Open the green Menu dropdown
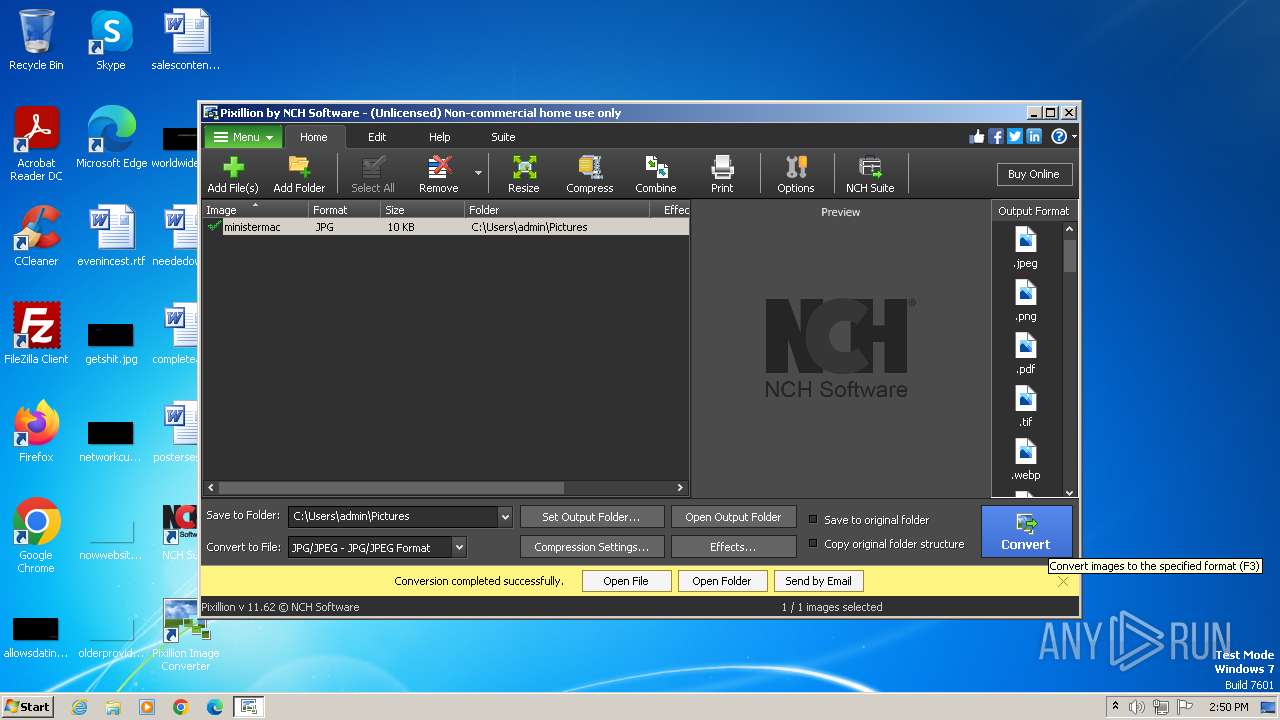 (x=243, y=137)
